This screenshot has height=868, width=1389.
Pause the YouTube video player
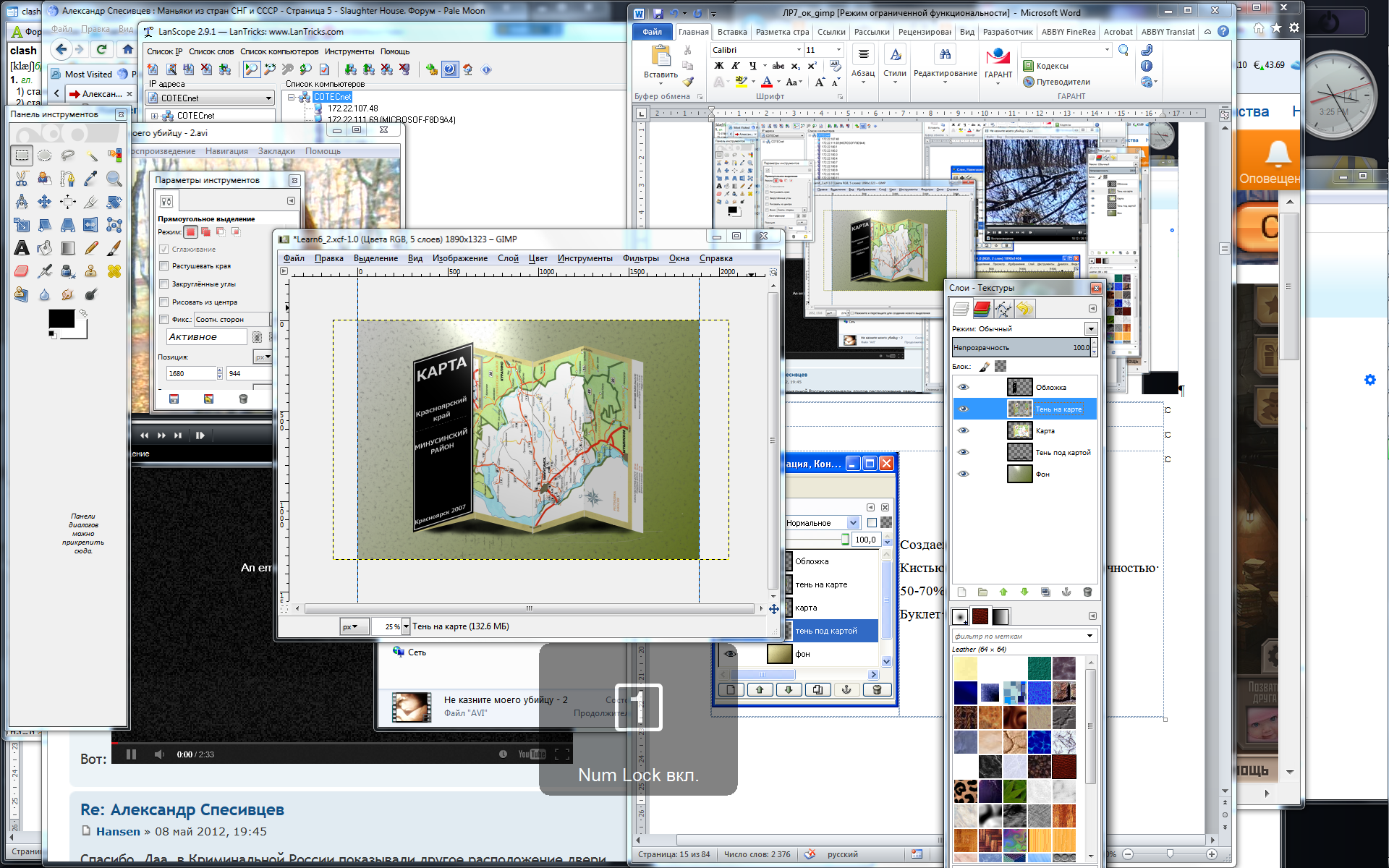pos(131,754)
